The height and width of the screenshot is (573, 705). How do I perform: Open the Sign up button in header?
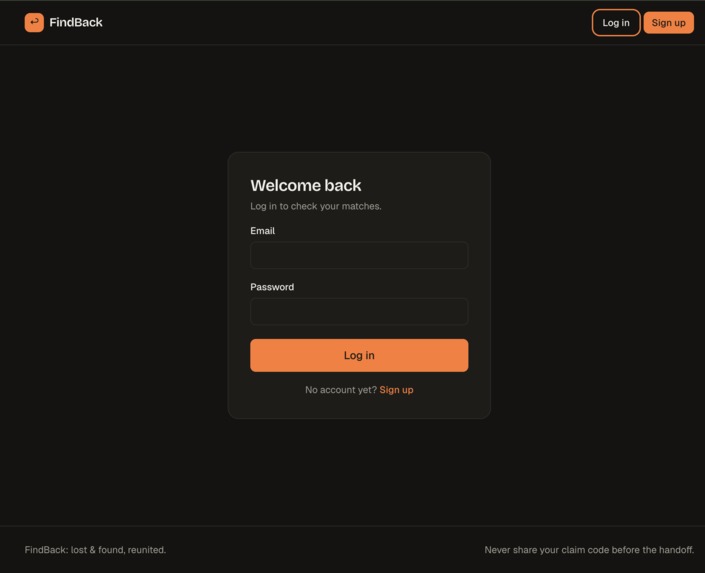click(x=669, y=22)
